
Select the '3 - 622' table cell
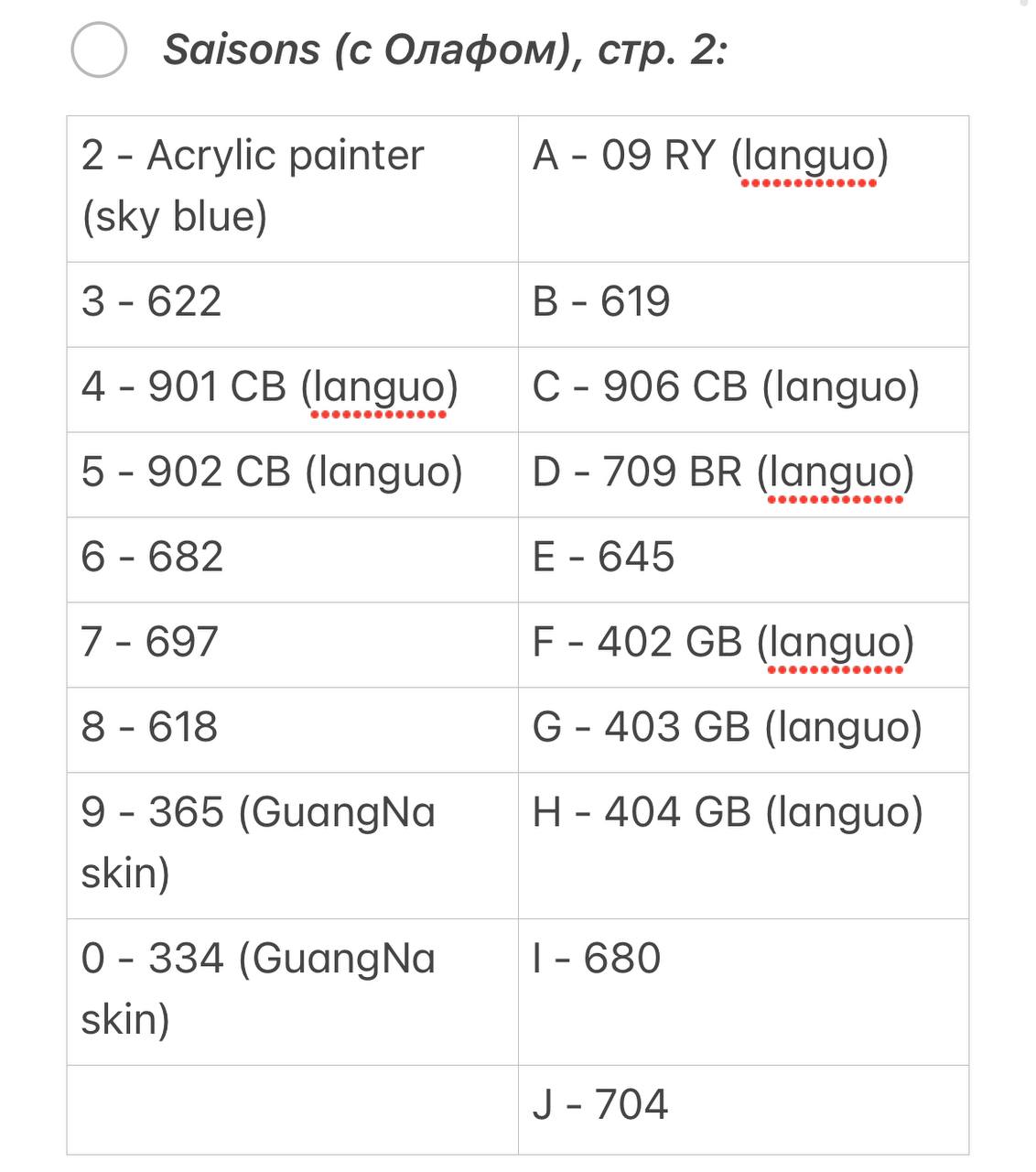coord(293,304)
